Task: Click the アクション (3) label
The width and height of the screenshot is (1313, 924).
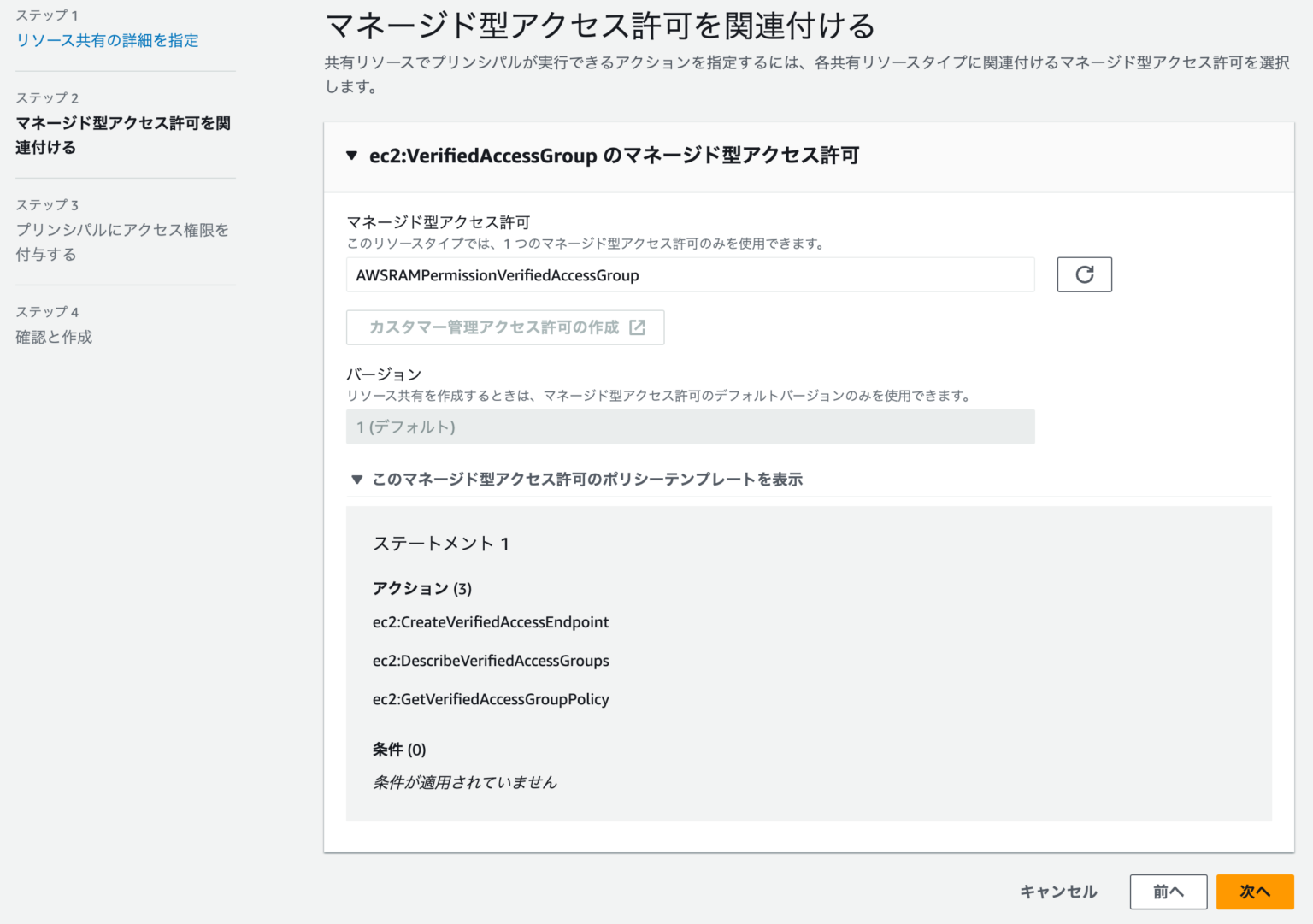Action: pos(422,588)
